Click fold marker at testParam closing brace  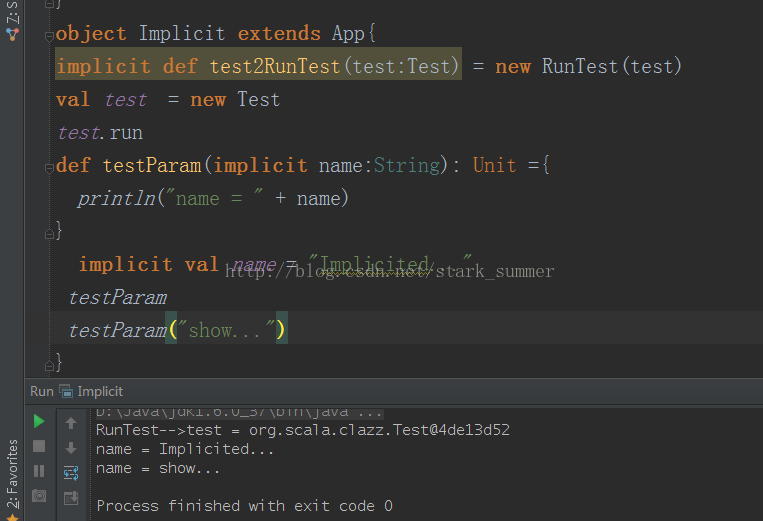click(x=50, y=232)
